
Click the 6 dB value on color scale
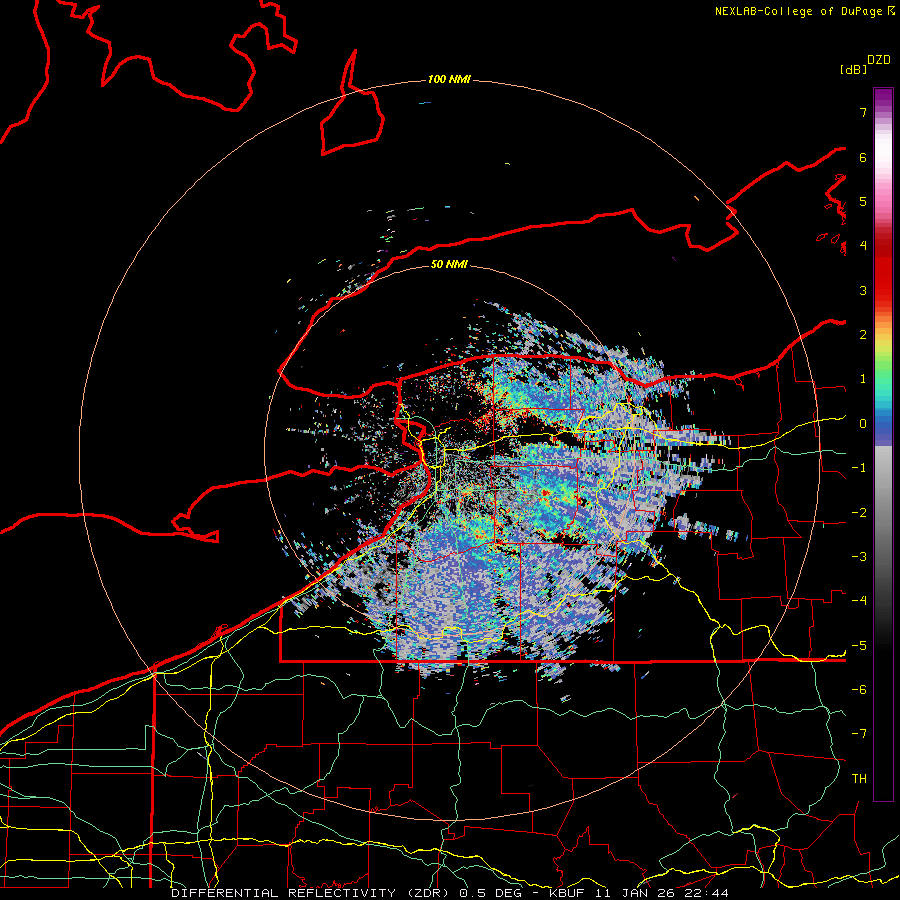pos(863,157)
